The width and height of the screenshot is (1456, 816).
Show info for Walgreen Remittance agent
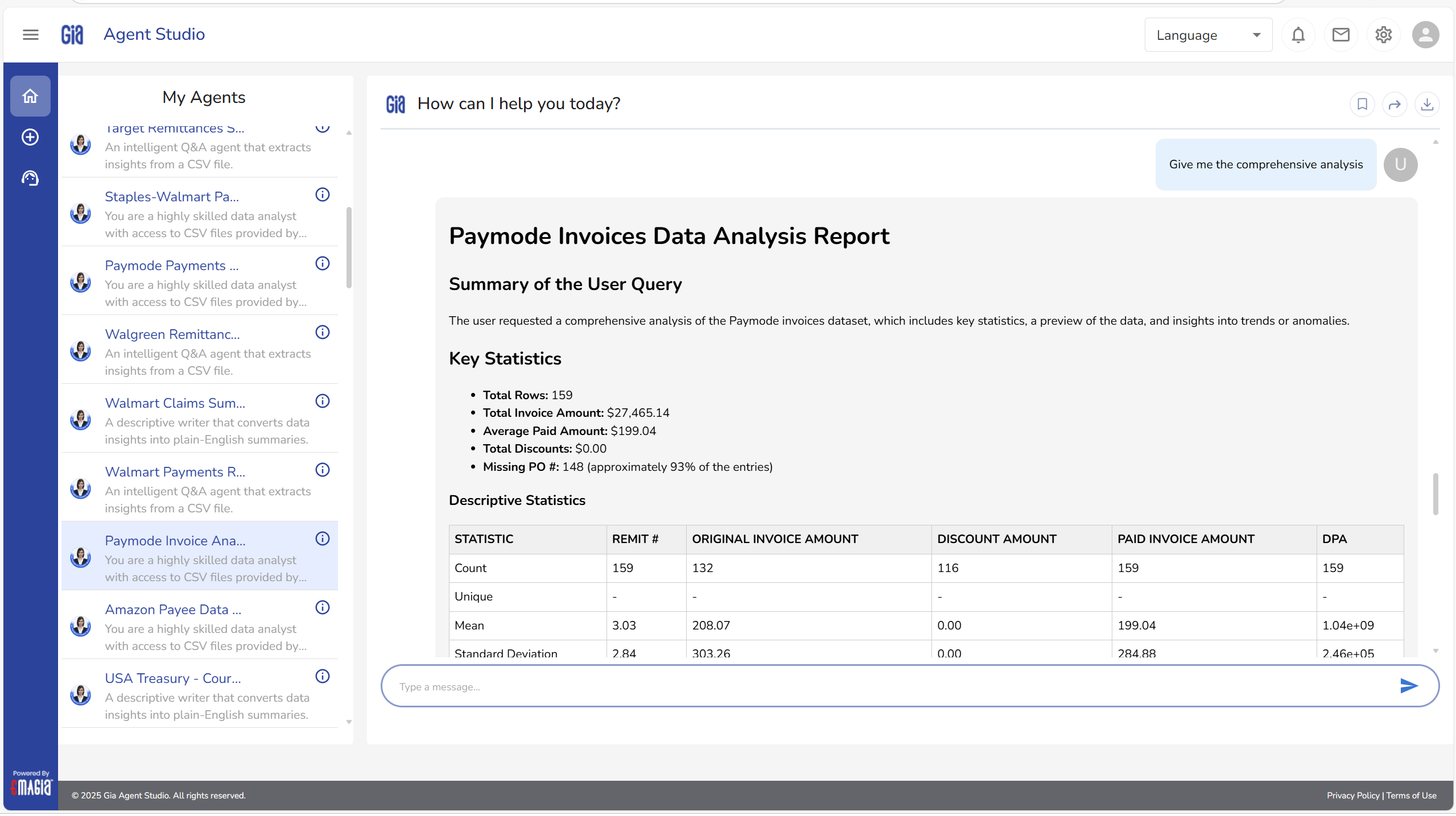pos(323,332)
